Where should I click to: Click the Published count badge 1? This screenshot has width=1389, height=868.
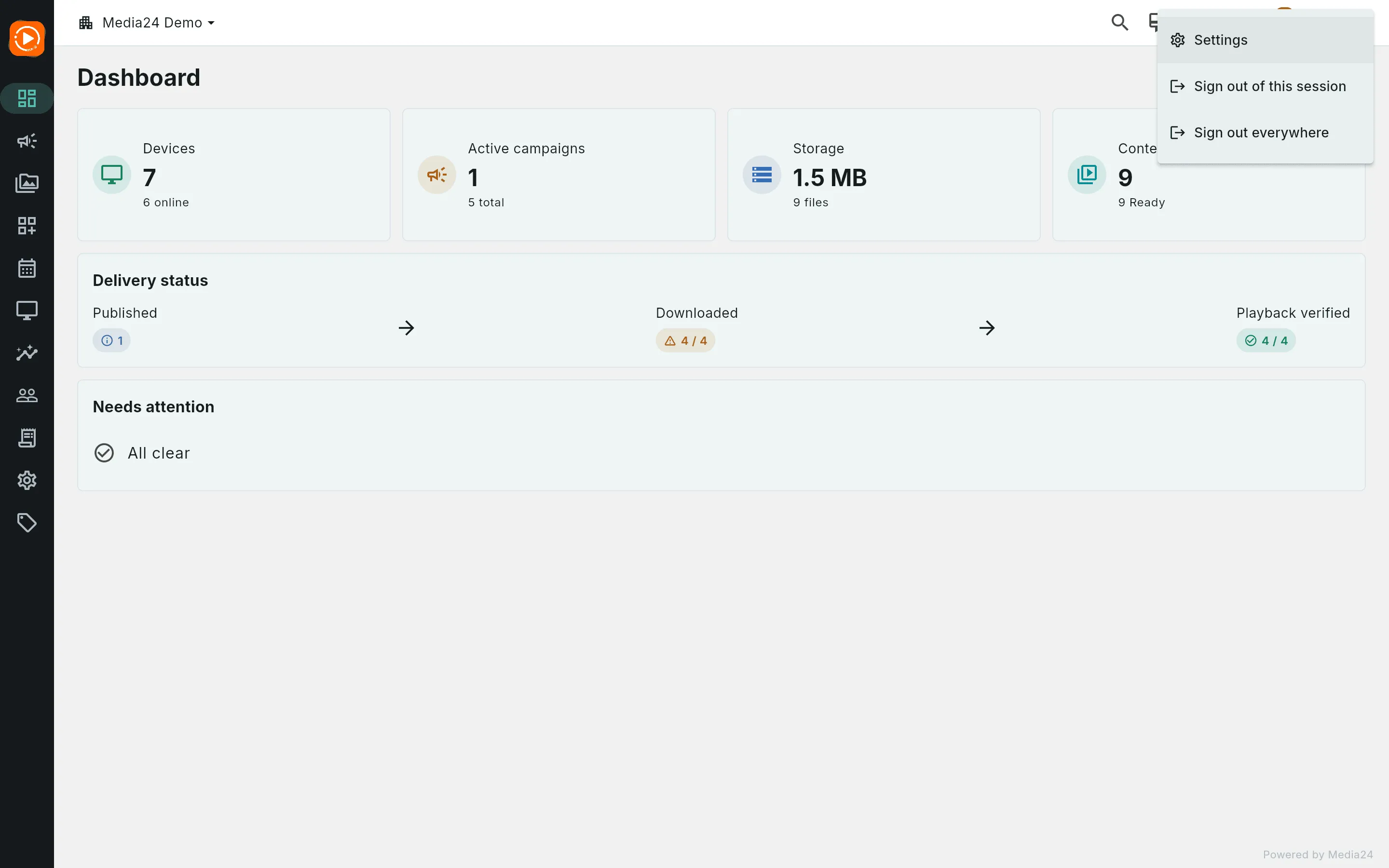(x=111, y=340)
